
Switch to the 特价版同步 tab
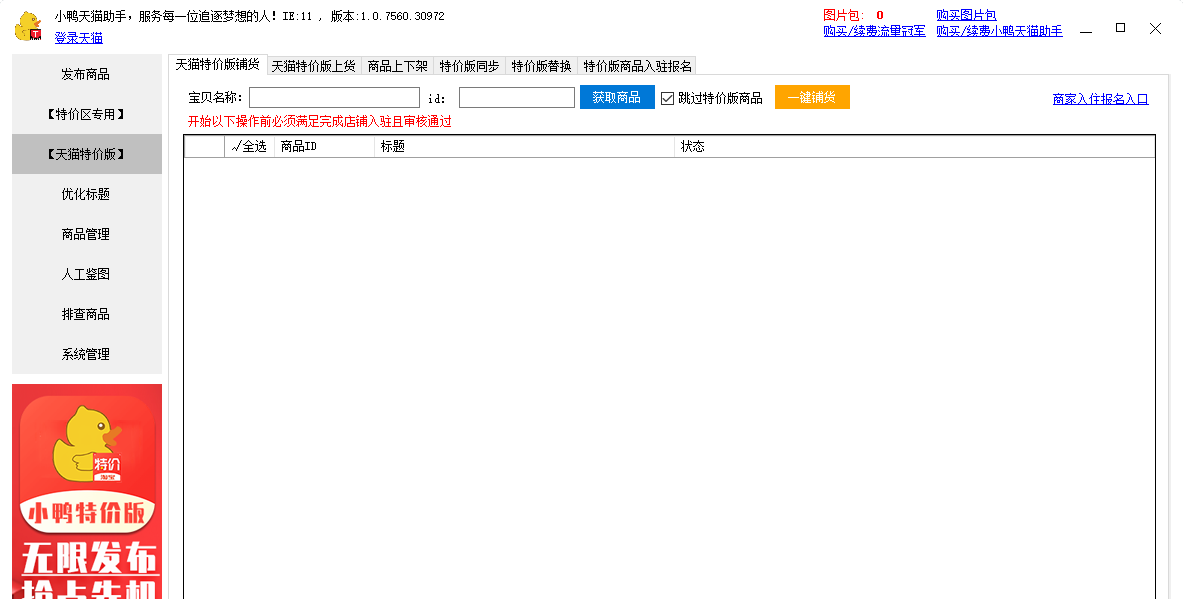pyautogui.click(x=469, y=66)
